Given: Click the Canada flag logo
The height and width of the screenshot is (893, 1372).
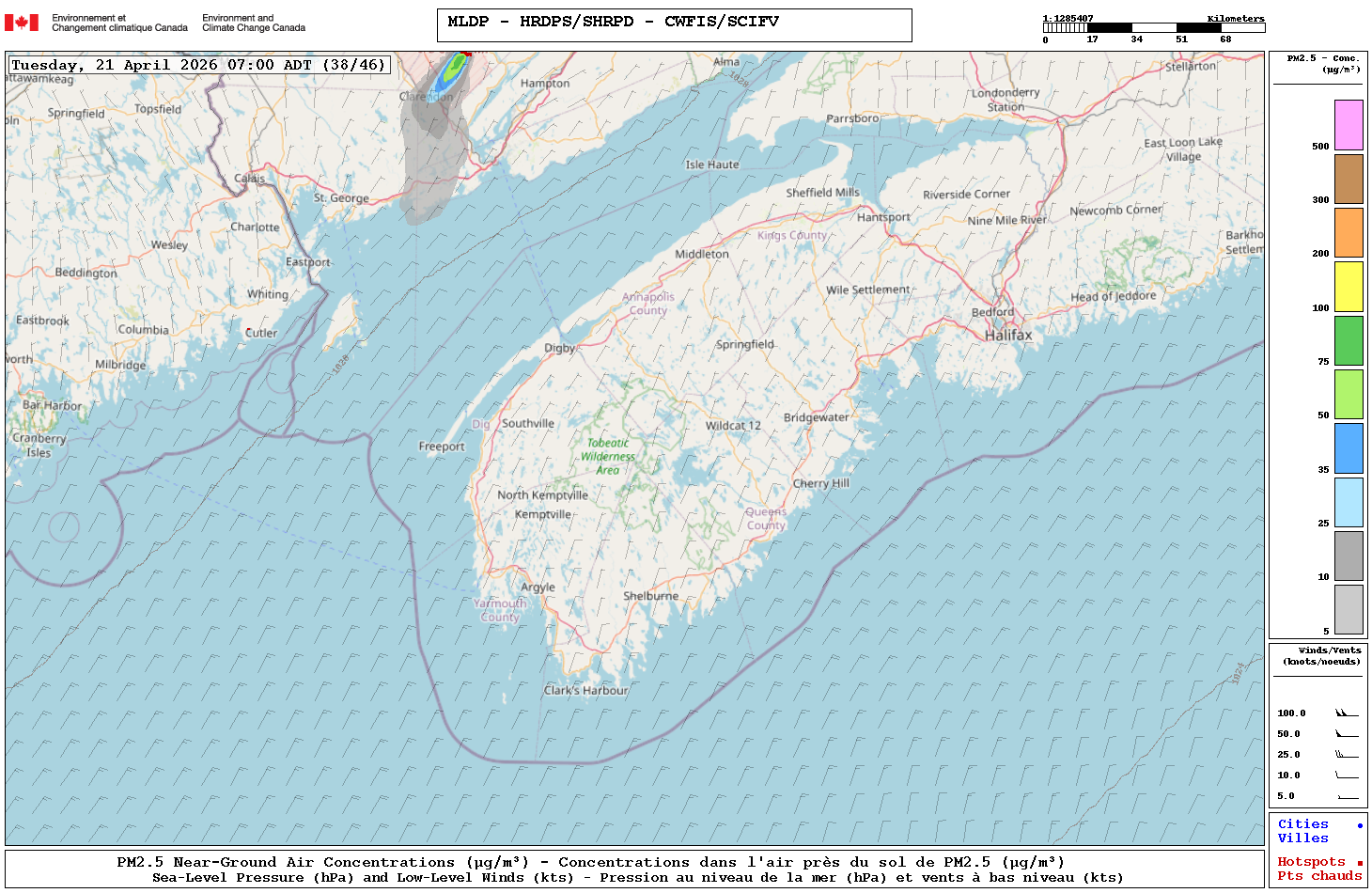Looking at the screenshot, I should pos(23,23).
